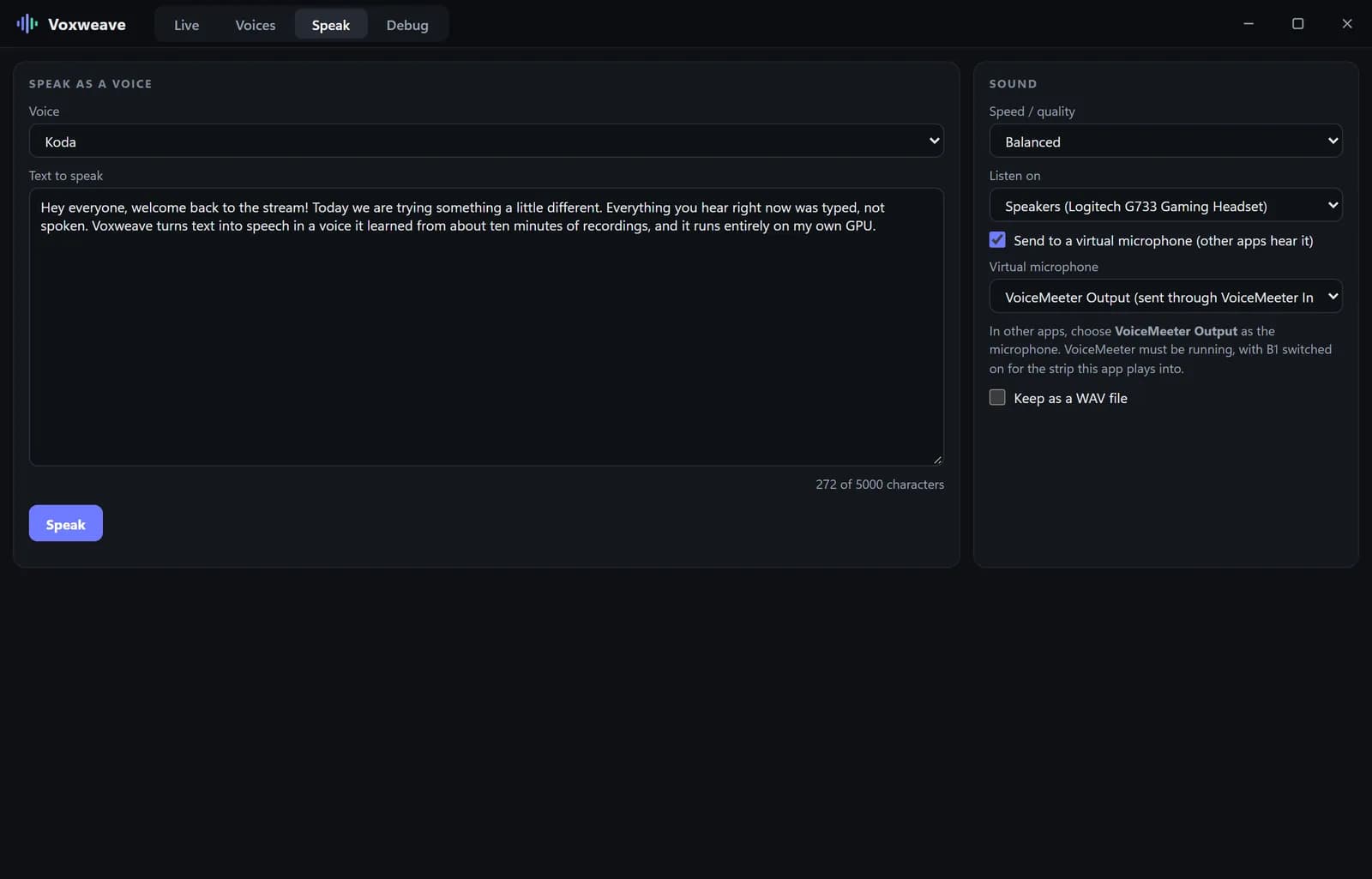Click the Speed / quality label
Viewport: 1372px width, 879px height.
pos(1032,111)
